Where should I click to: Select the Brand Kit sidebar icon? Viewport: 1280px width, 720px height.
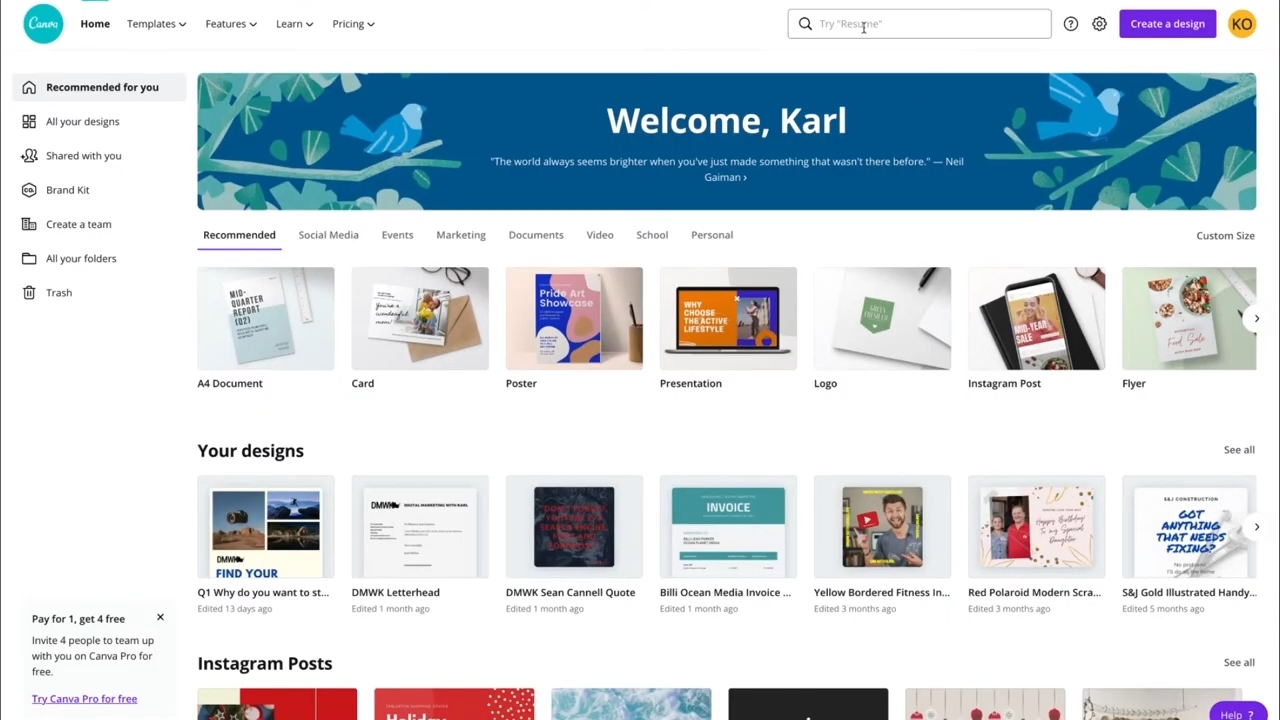(x=29, y=190)
